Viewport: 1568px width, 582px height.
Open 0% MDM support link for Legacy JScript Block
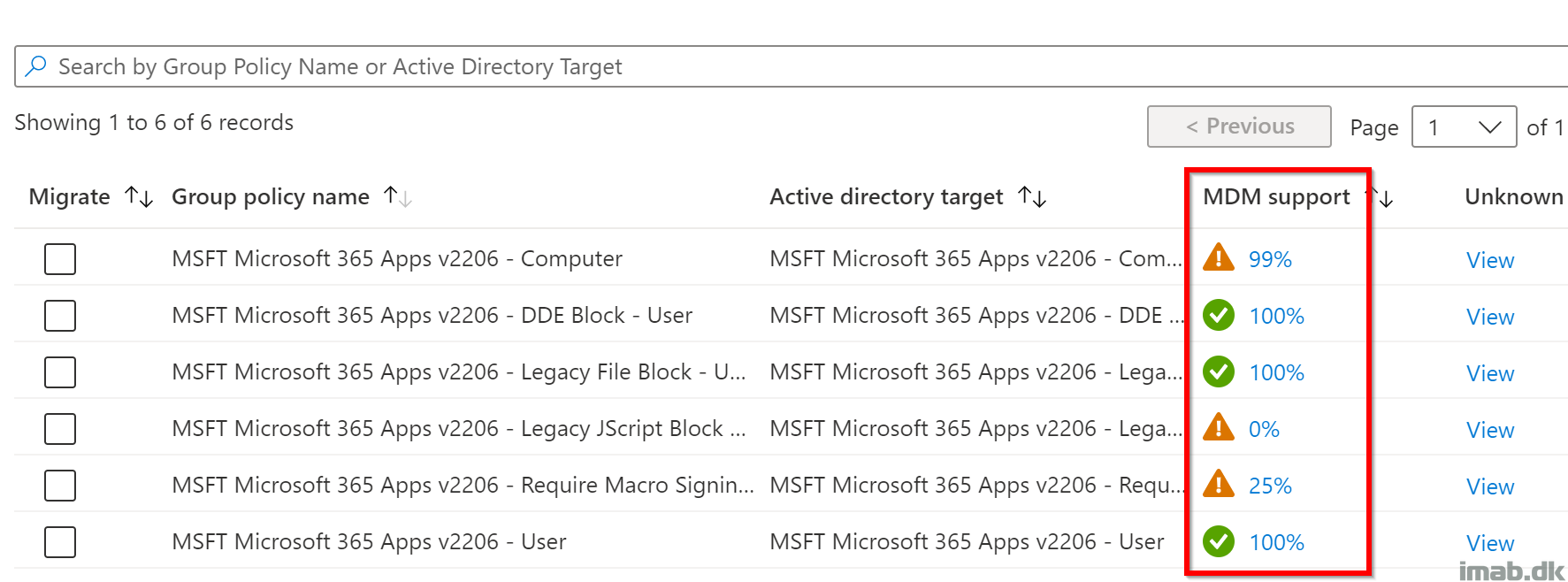pos(1264,429)
